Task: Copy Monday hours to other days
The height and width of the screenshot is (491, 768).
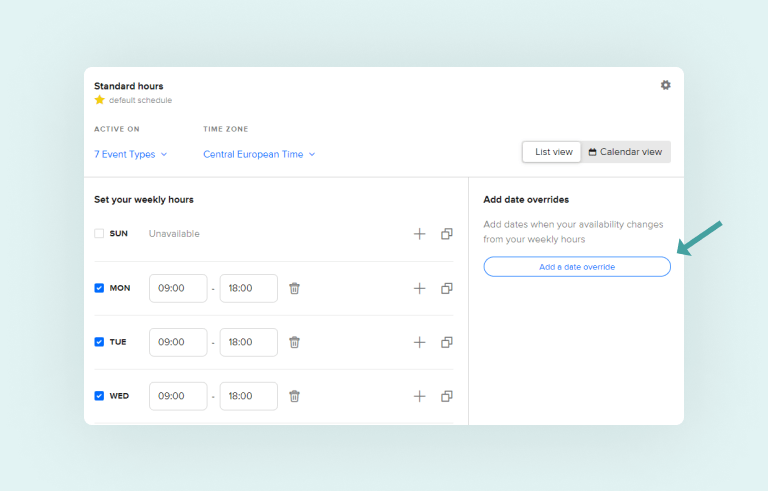Action: coord(447,288)
